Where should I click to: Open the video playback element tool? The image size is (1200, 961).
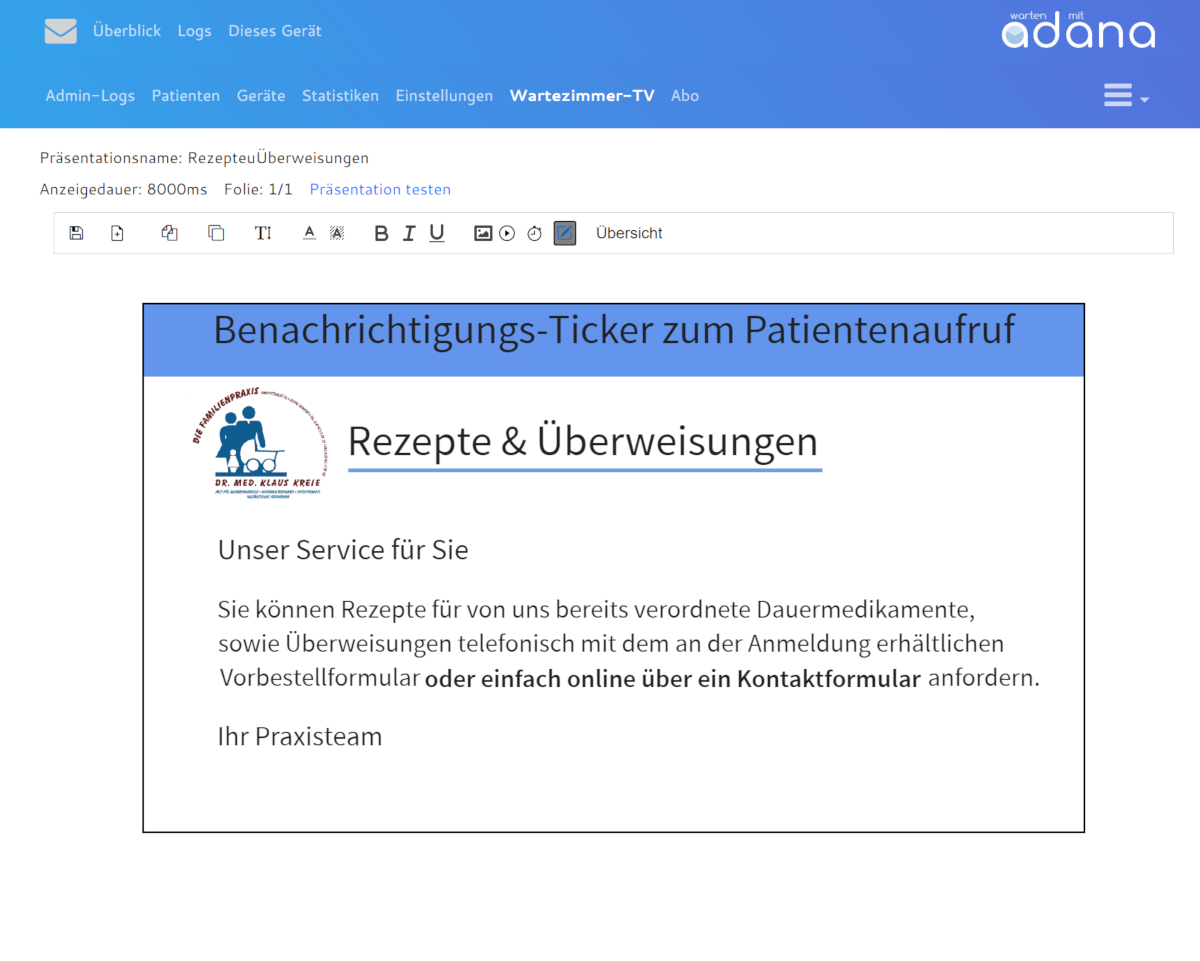coord(507,232)
